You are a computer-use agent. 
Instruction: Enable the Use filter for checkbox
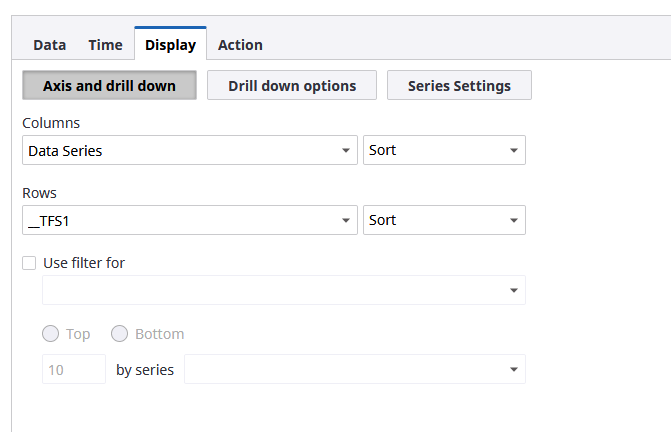[x=29, y=263]
